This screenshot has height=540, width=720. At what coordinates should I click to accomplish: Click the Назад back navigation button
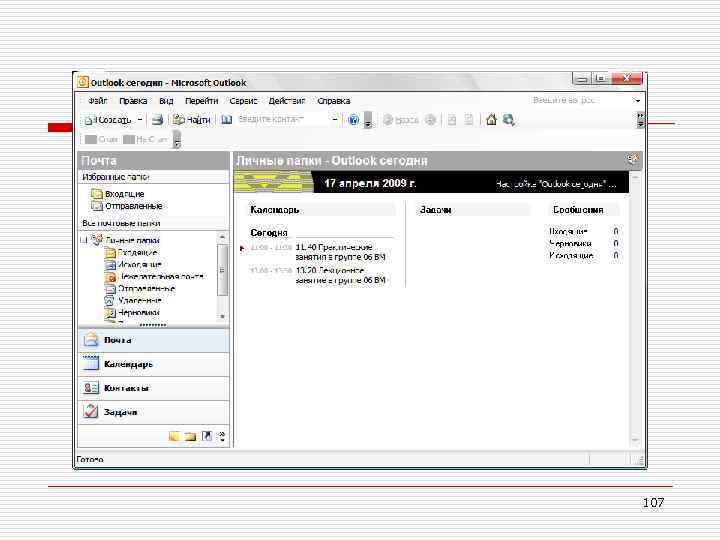[x=401, y=120]
